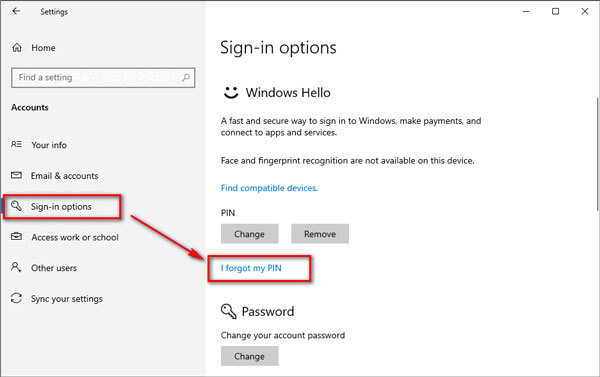
Task: Close the Settings window
Action: 585,11
